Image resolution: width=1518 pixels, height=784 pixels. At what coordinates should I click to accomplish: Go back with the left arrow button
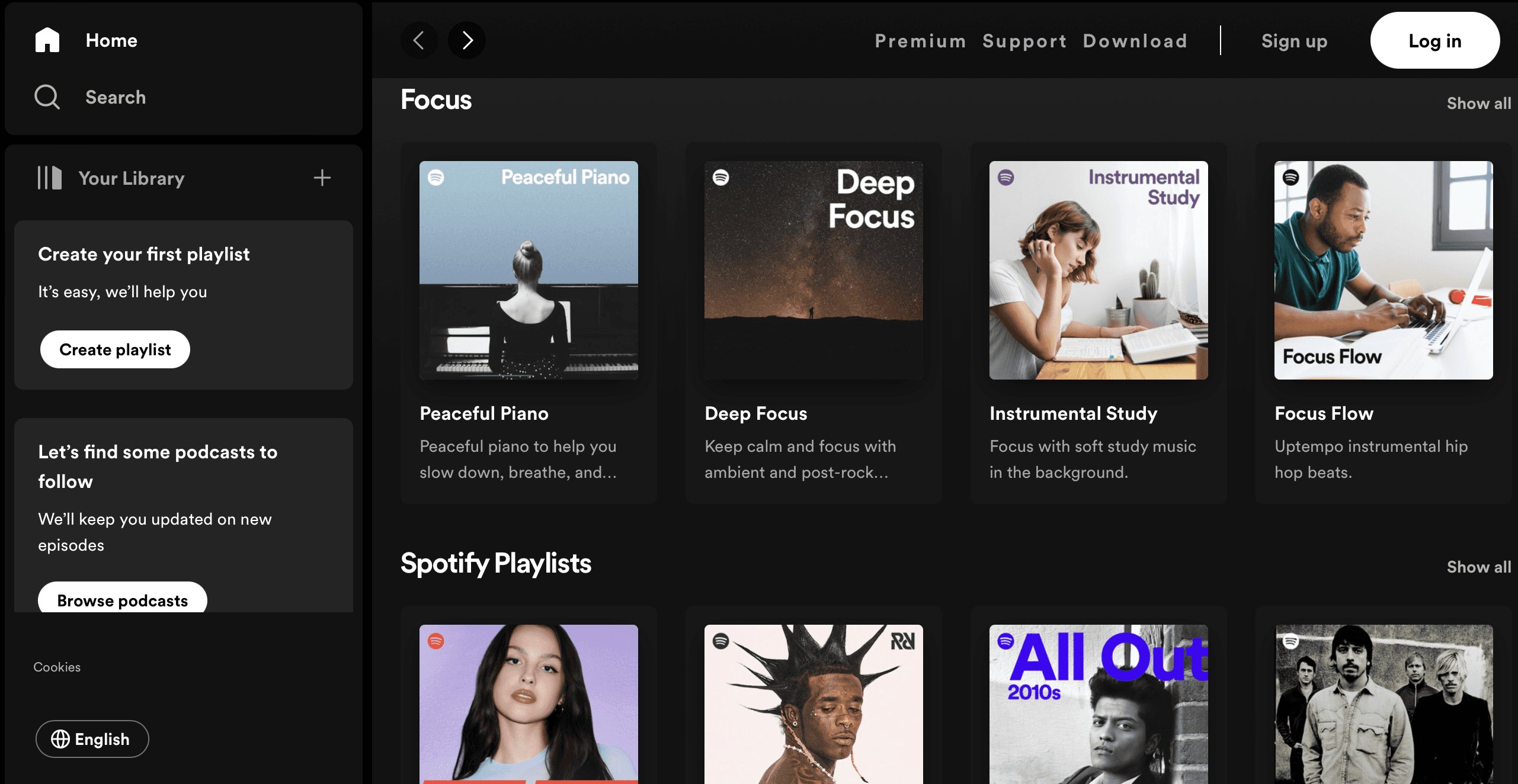(419, 40)
